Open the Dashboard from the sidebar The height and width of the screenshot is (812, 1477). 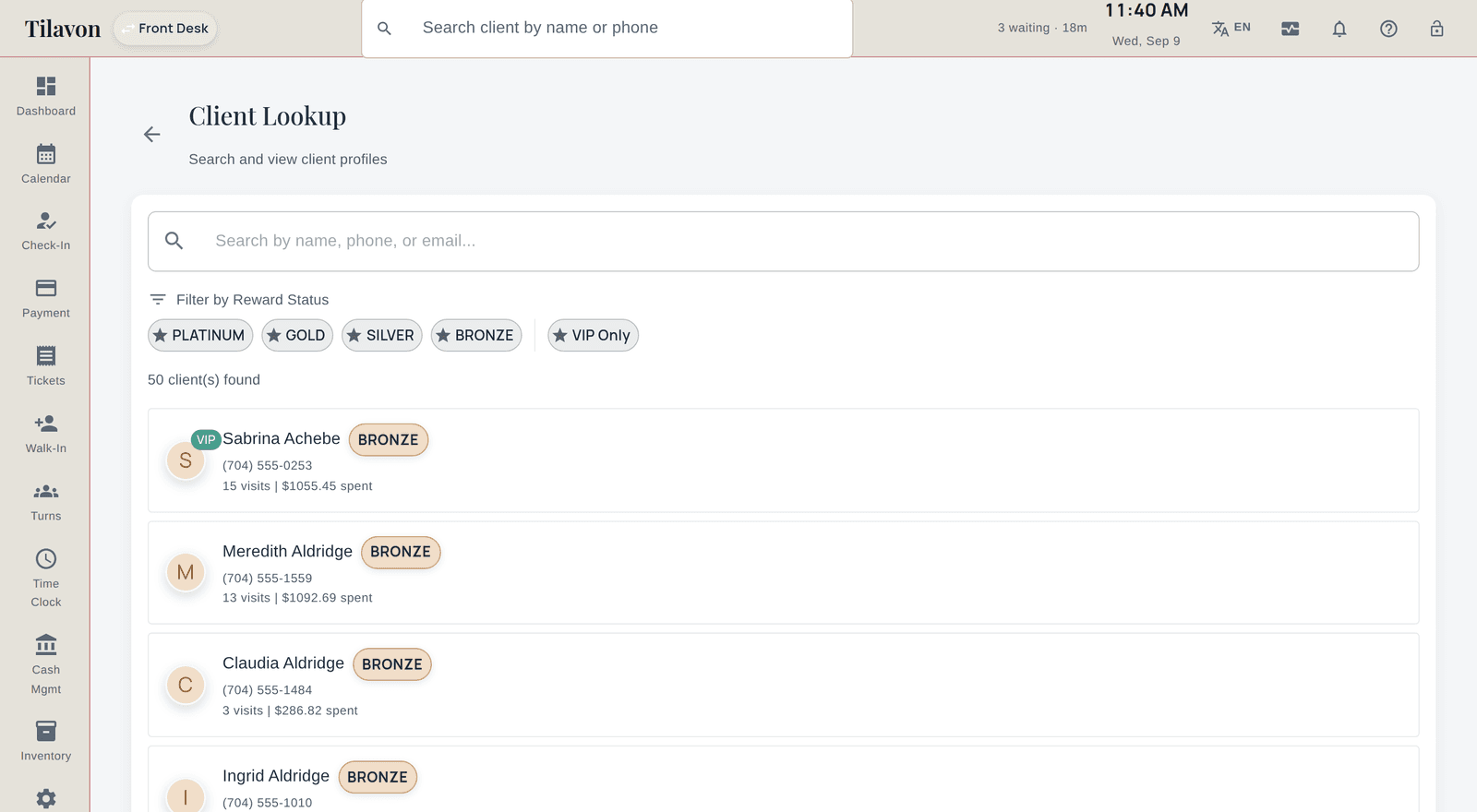(45, 97)
